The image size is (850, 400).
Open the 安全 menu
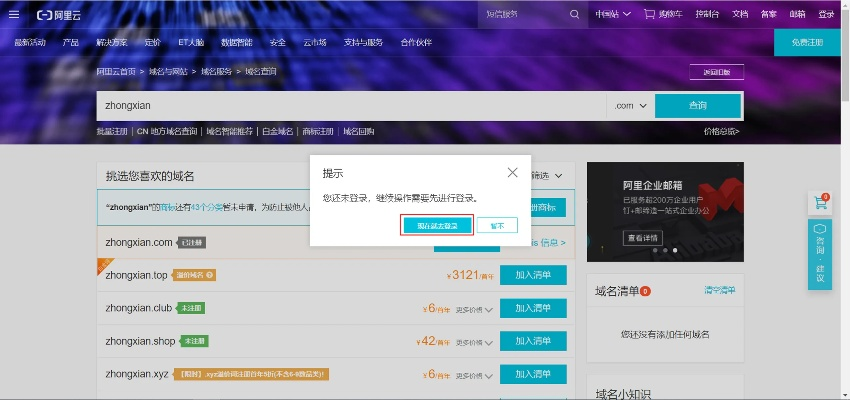click(278, 42)
